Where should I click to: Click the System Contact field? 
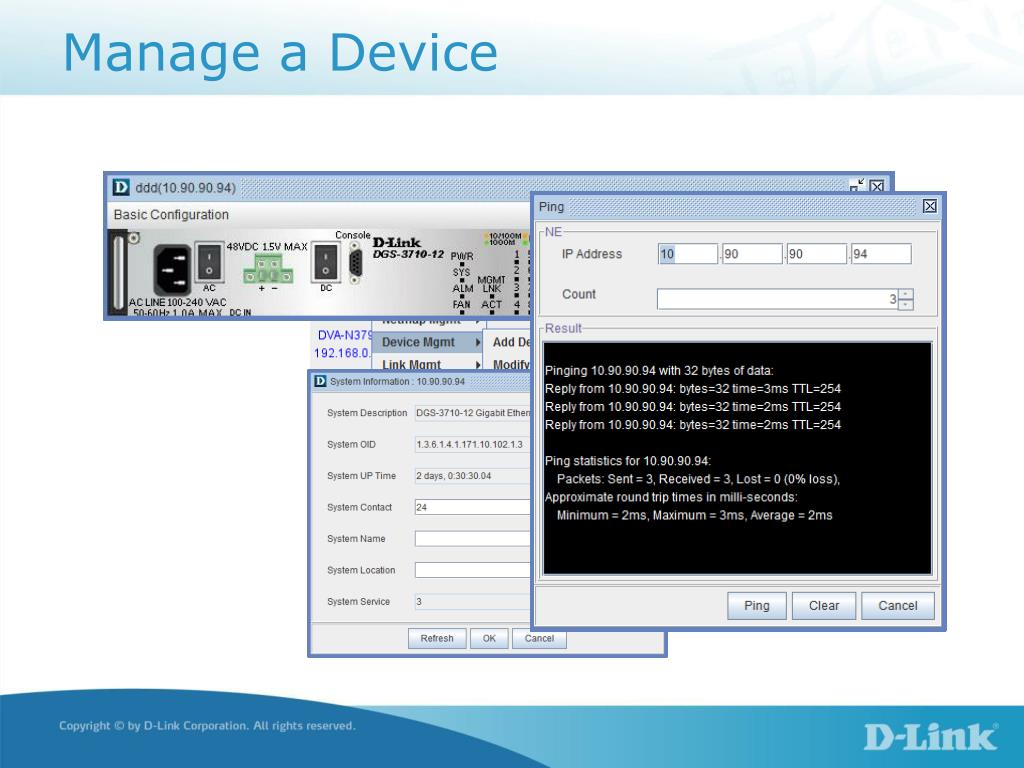(x=473, y=507)
